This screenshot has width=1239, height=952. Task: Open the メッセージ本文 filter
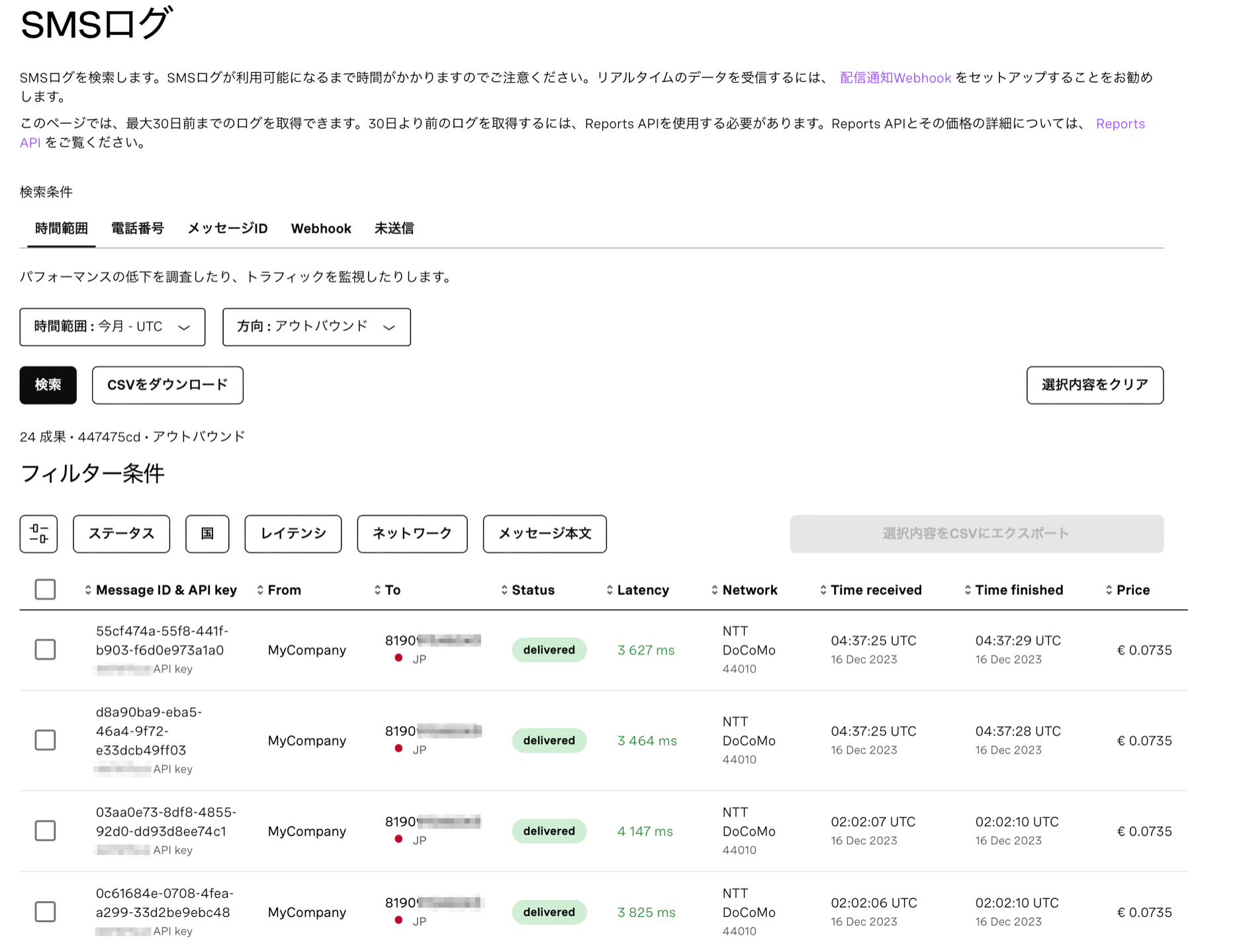(x=545, y=534)
